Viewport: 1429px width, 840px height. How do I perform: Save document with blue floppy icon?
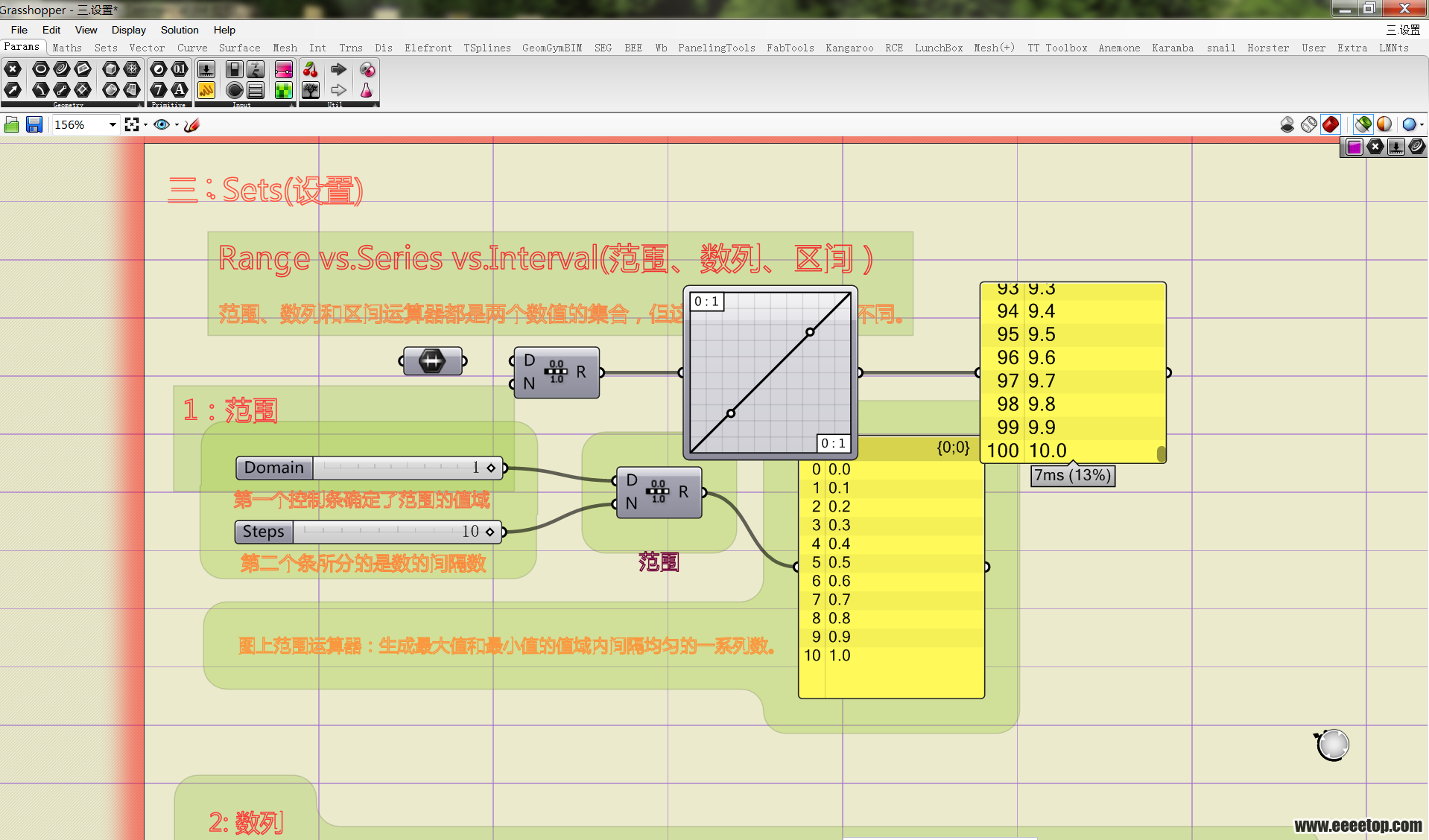(34, 124)
